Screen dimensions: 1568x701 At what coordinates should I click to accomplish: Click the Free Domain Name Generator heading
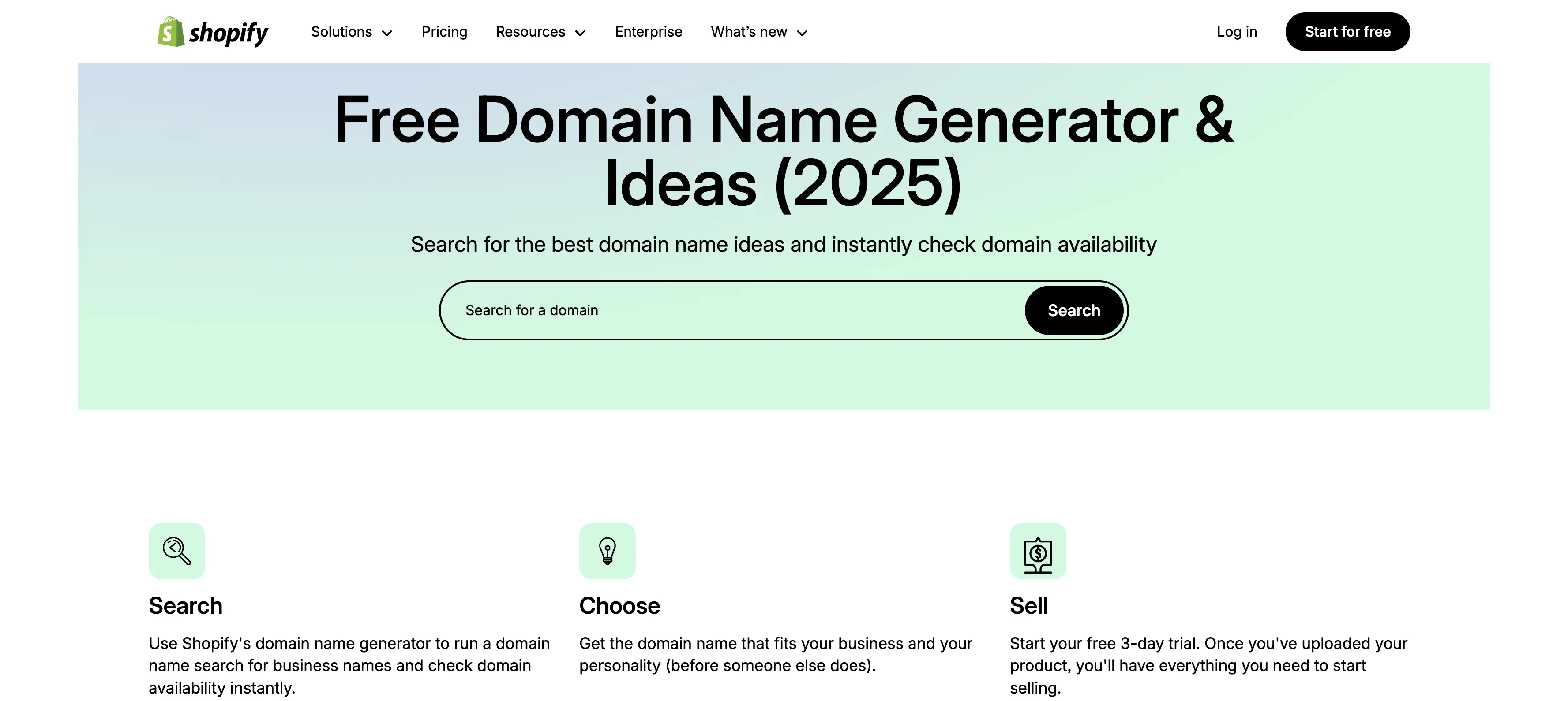[x=784, y=152]
